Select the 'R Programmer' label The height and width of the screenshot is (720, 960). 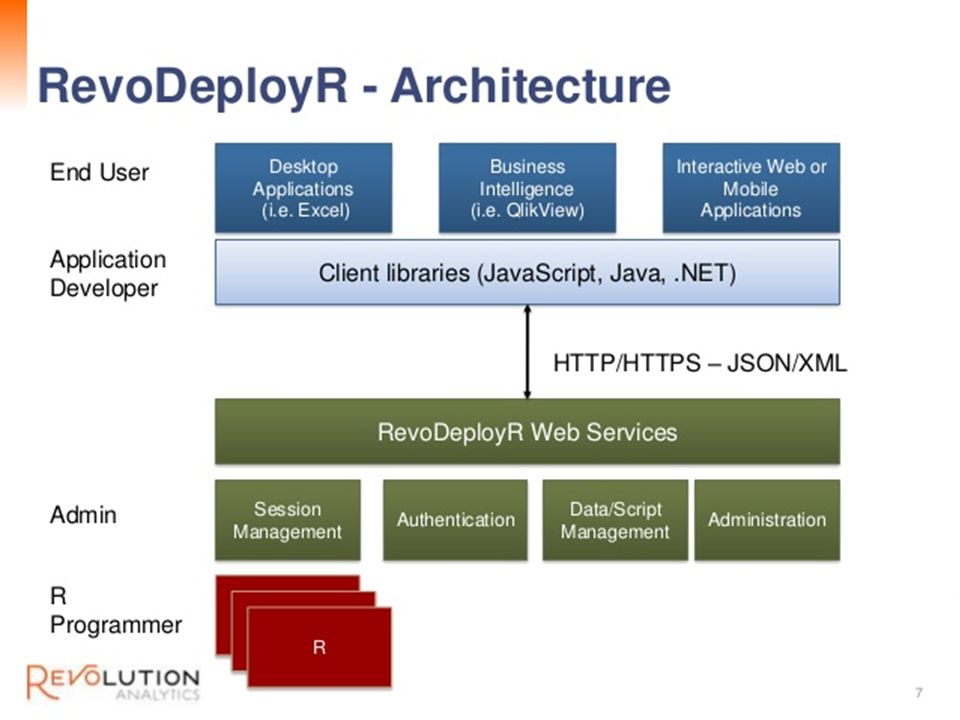tap(116, 610)
